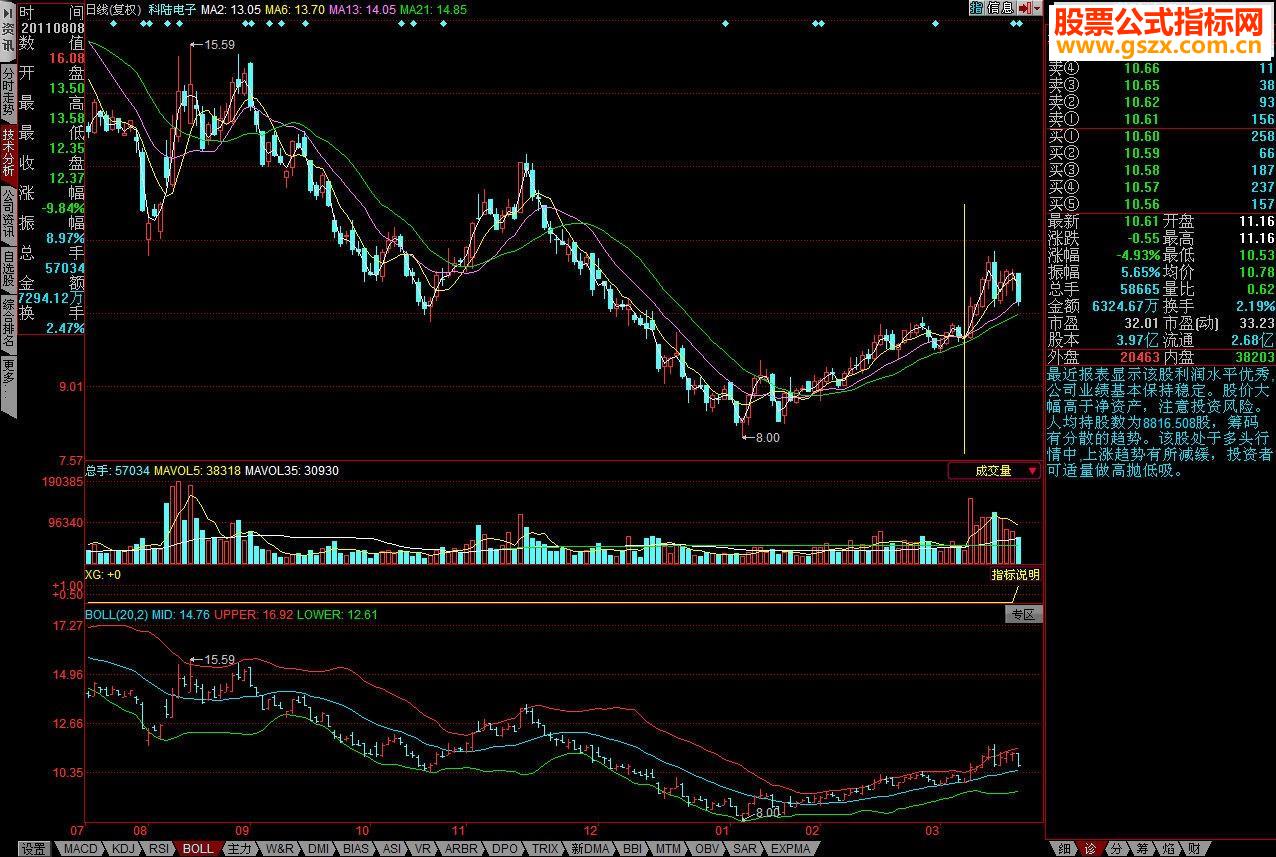Click the 卖① price 10.61 row
Image resolution: width=1276 pixels, height=857 pixels.
coord(1161,119)
